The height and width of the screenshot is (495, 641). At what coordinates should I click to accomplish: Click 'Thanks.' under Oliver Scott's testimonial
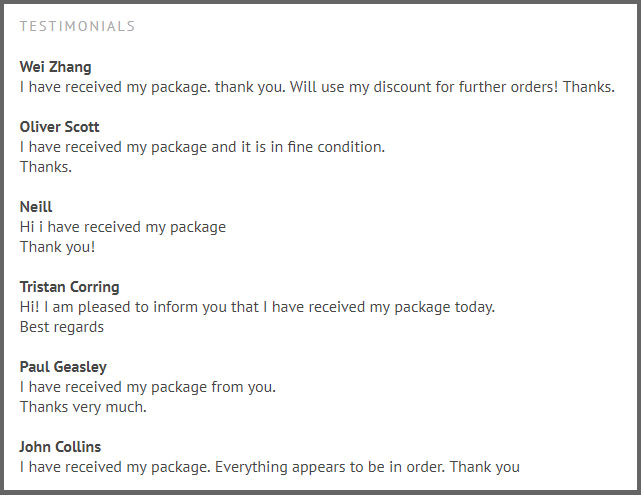tap(46, 167)
